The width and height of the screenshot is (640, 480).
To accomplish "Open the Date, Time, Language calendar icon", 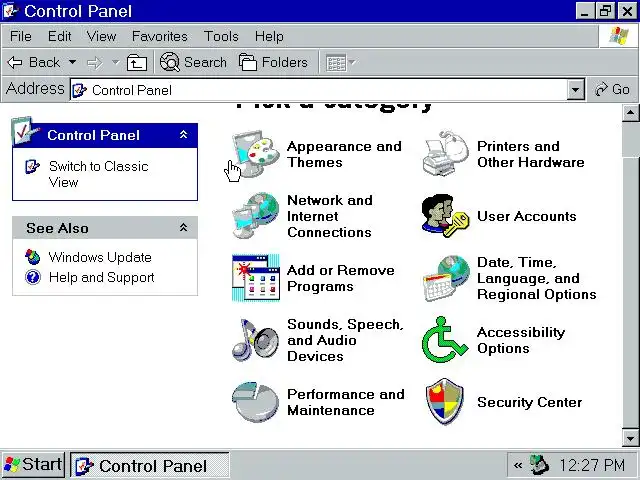I will coord(446,279).
